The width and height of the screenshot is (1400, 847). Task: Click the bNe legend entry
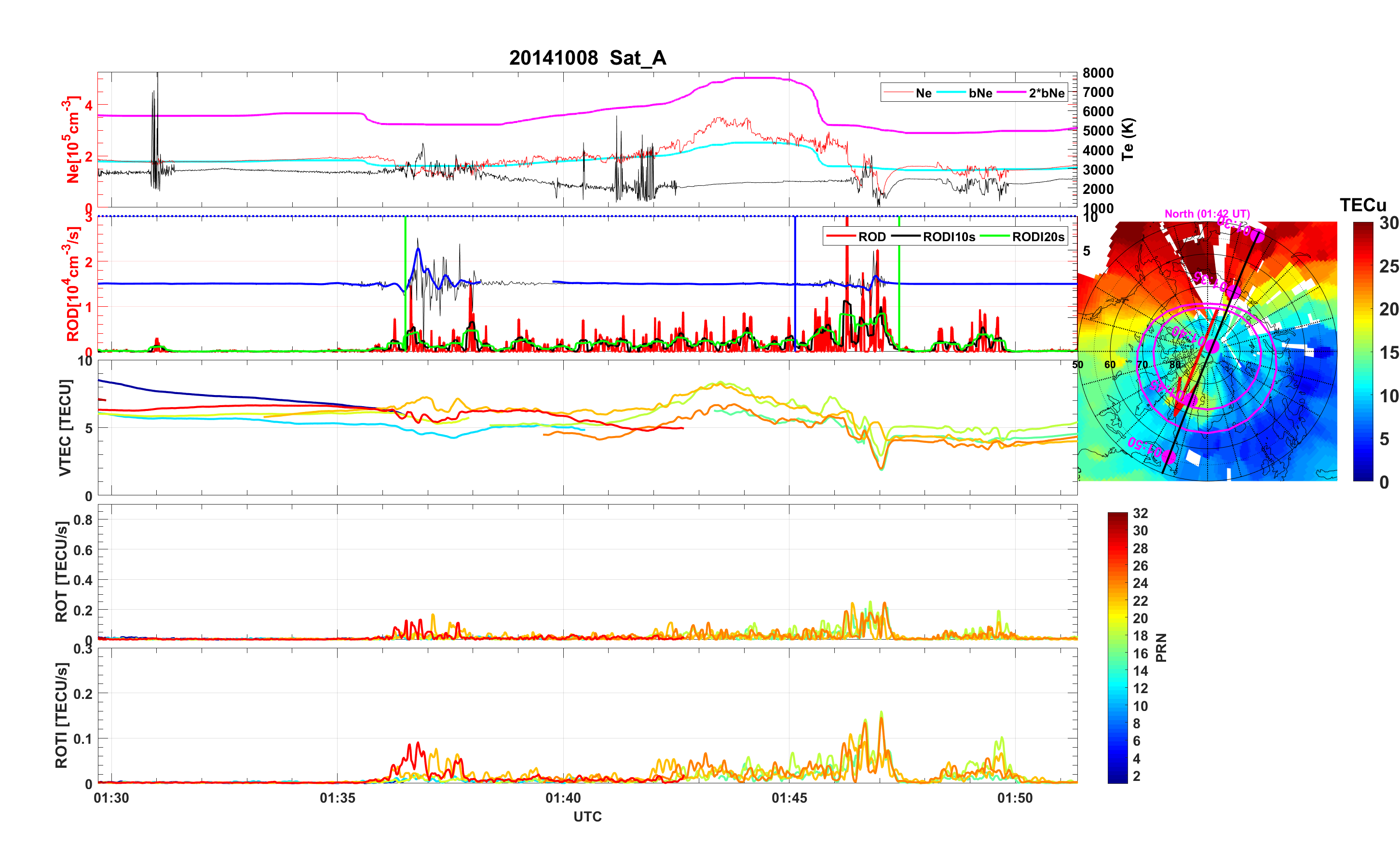980,93
